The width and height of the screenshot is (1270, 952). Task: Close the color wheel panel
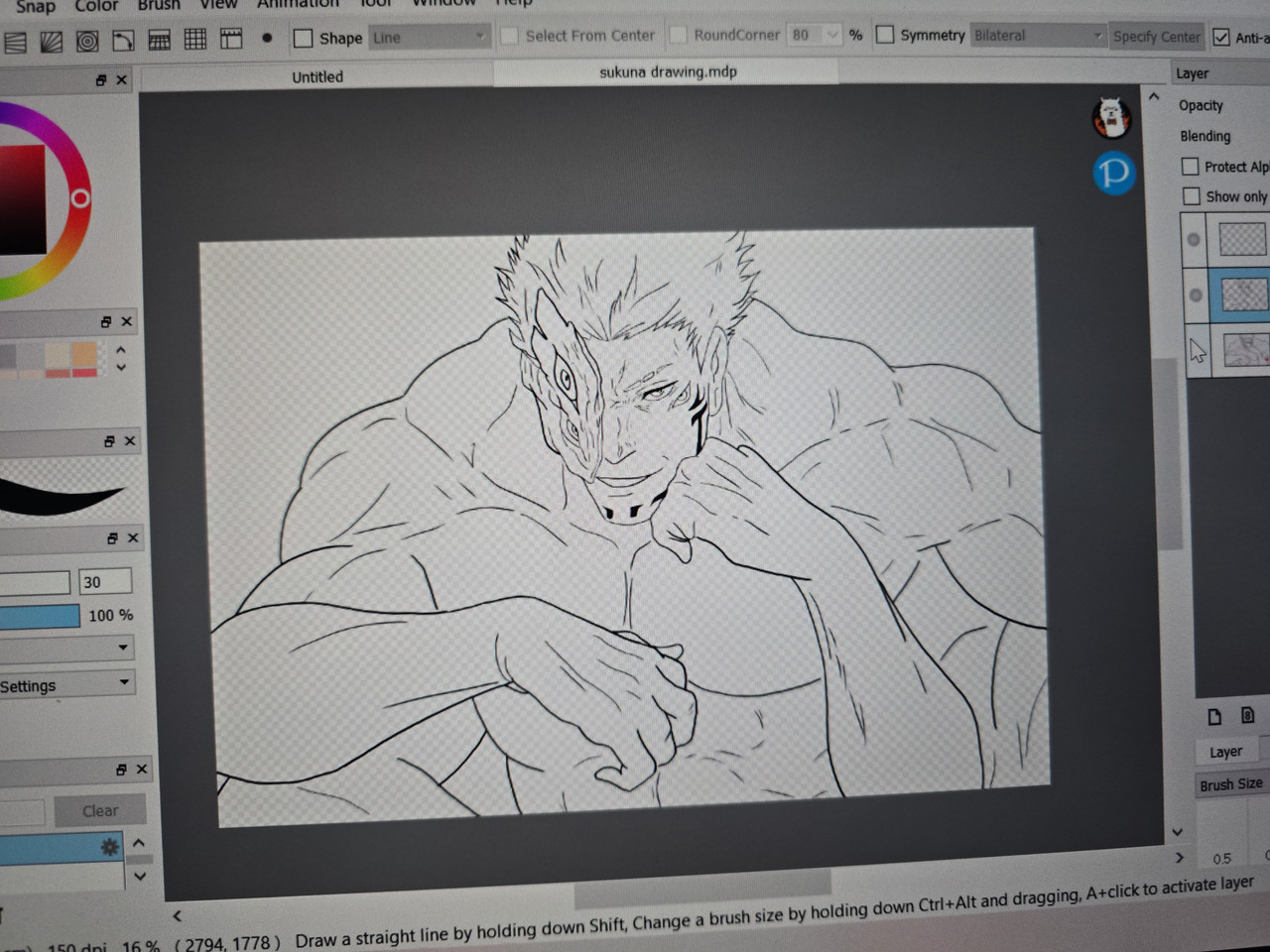pyautogui.click(x=122, y=79)
